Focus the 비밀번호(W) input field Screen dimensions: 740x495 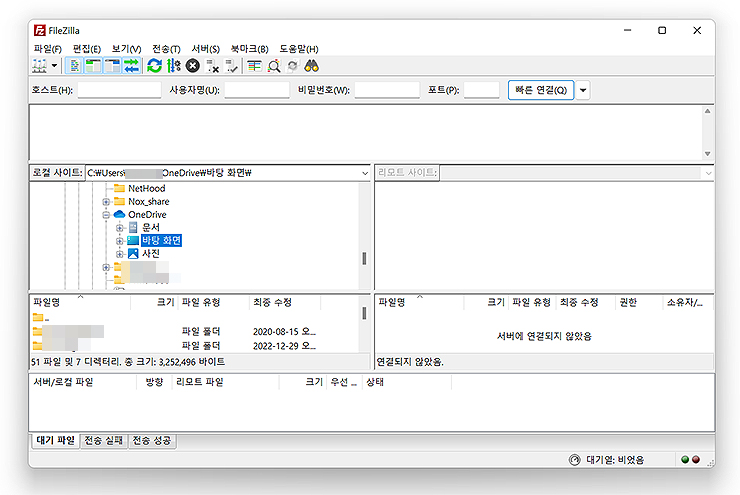(387, 90)
